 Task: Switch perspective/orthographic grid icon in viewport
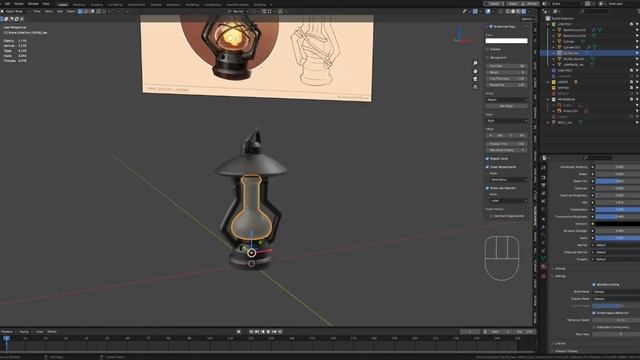pos(475,87)
